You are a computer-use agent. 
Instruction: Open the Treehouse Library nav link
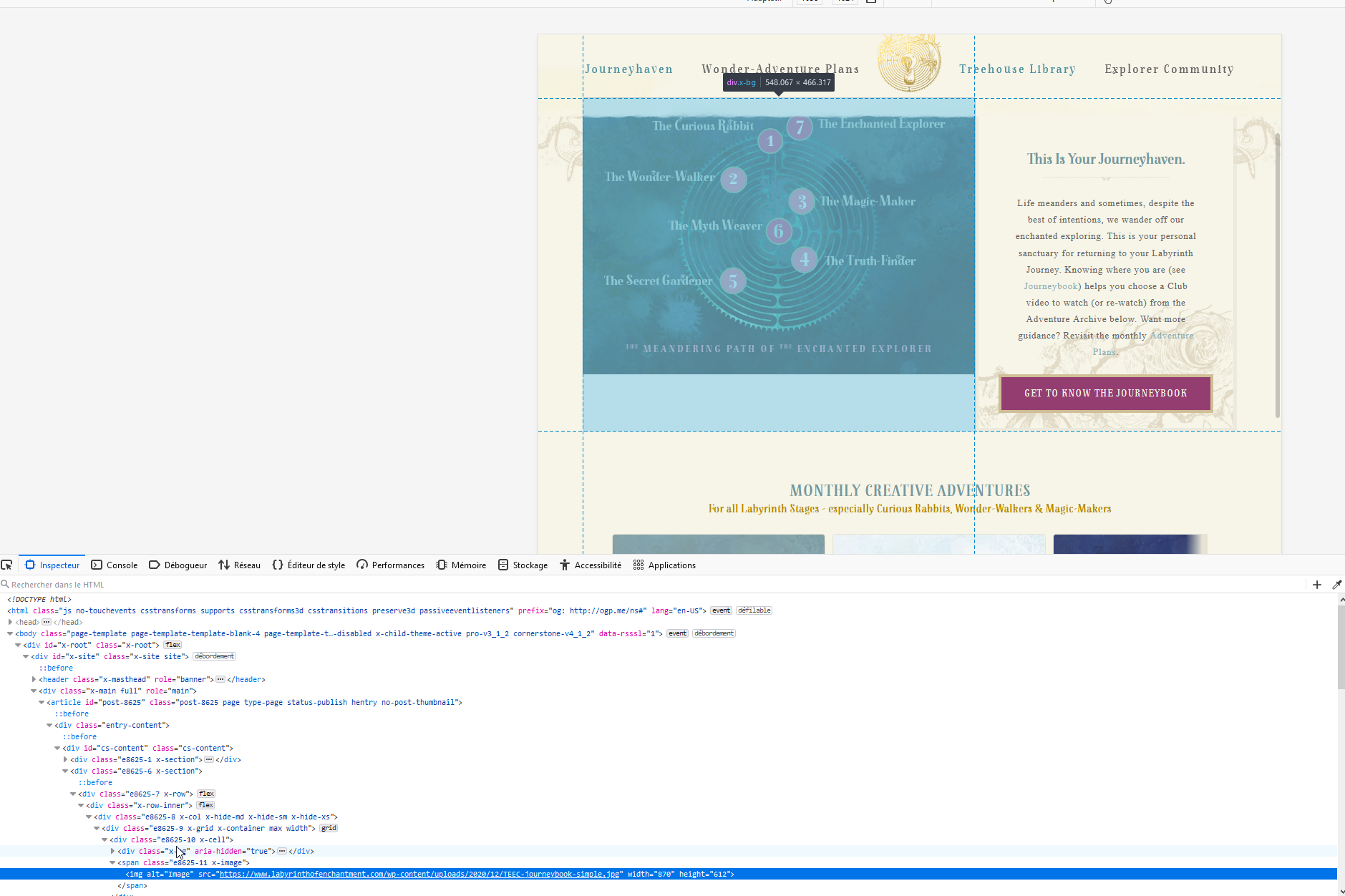tap(1017, 69)
